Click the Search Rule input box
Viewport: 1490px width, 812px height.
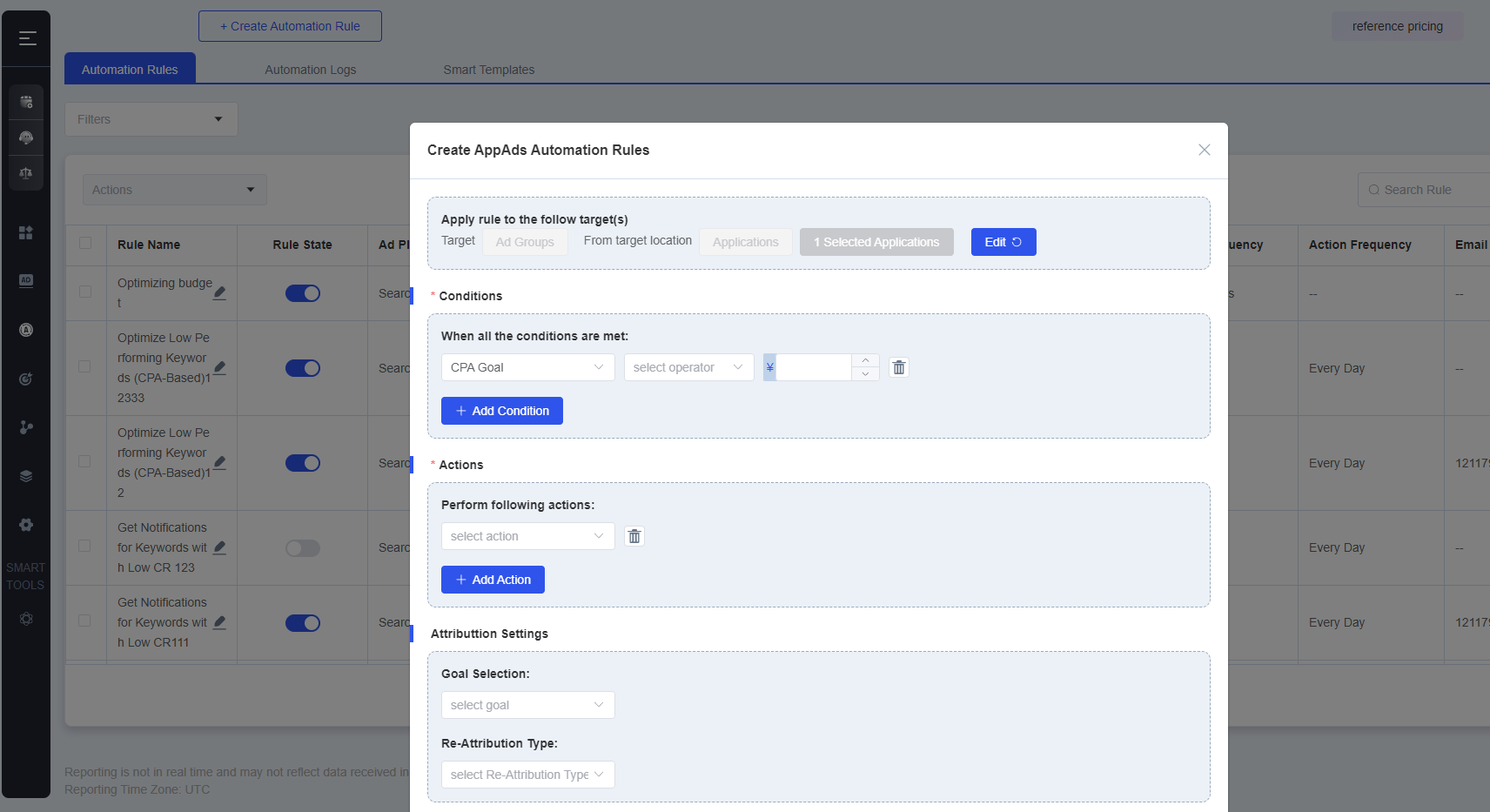click(1423, 190)
